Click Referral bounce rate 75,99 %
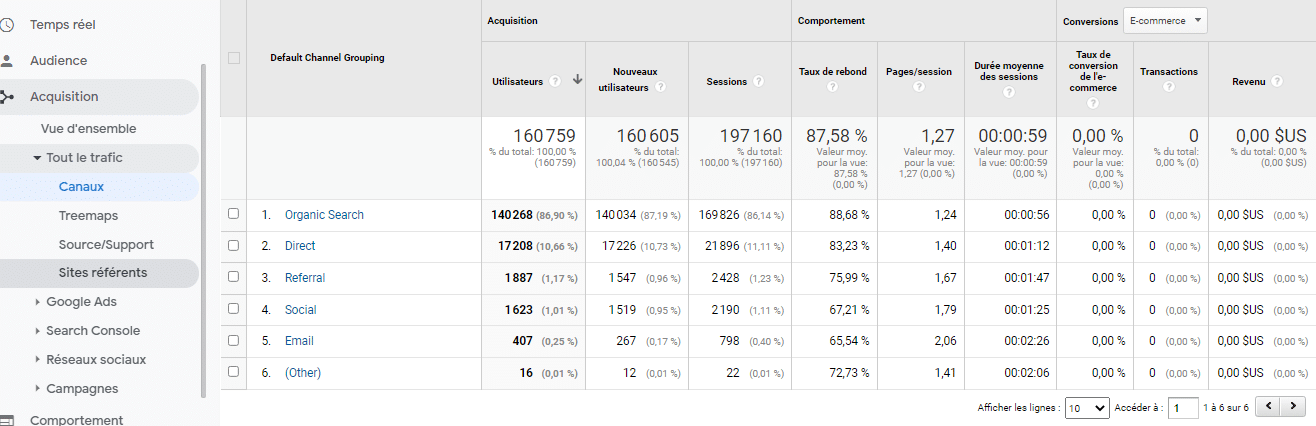 tap(849, 278)
